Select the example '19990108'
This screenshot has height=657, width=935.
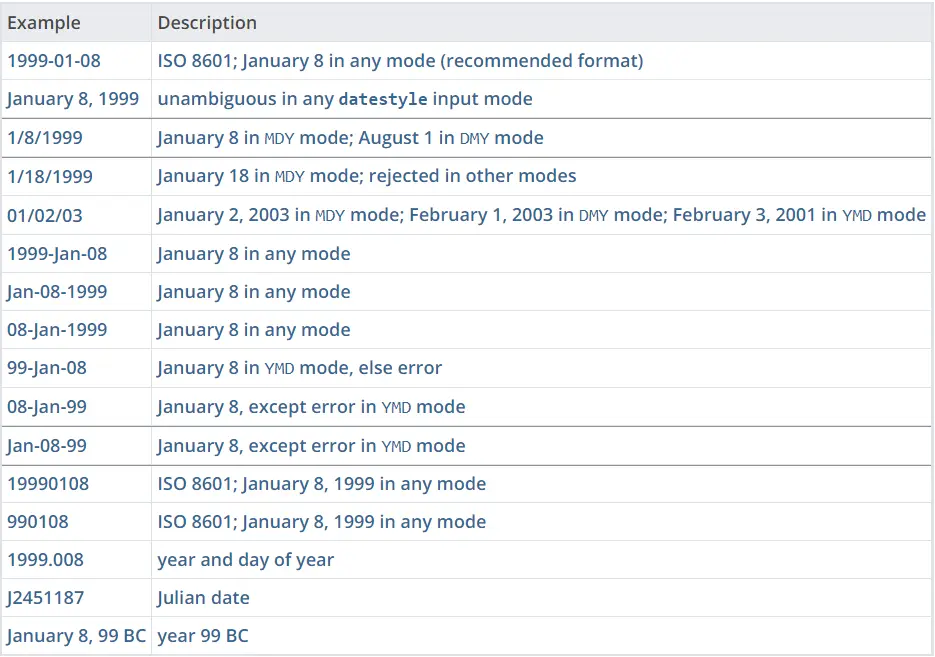pos(48,484)
